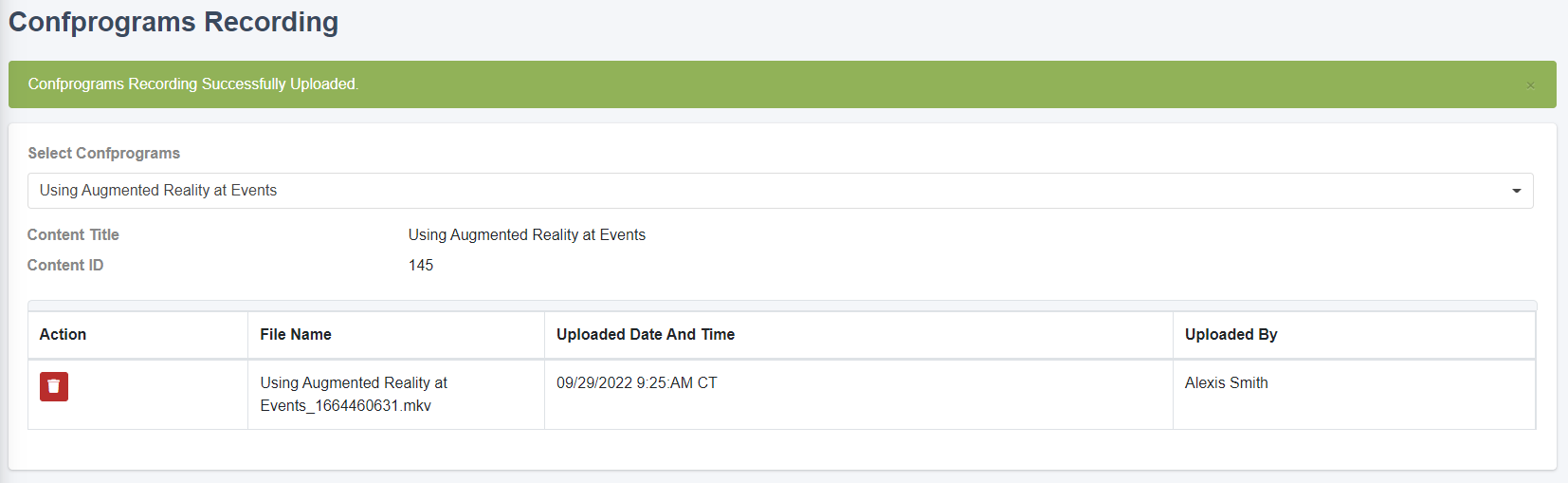
Task: Click the gray bar above the table header
Action: tap(782, 306)
